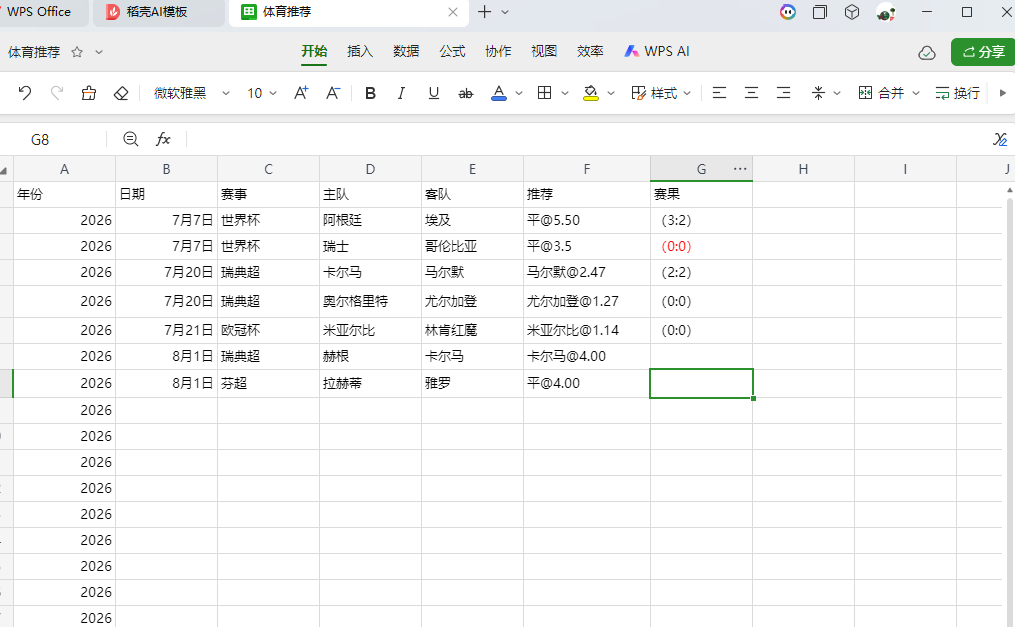Click the colorful AI assistant ring icon
Screen dimensions: 1015x627
tap(788, 12)
